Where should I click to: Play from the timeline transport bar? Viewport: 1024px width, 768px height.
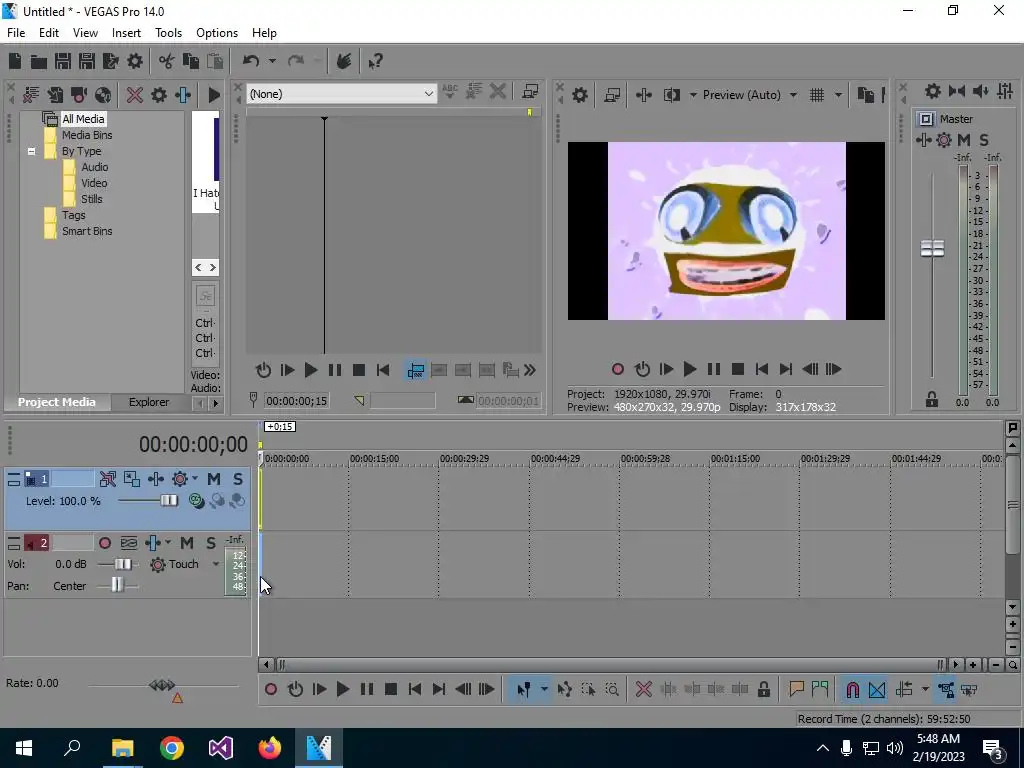click(342, 689)
